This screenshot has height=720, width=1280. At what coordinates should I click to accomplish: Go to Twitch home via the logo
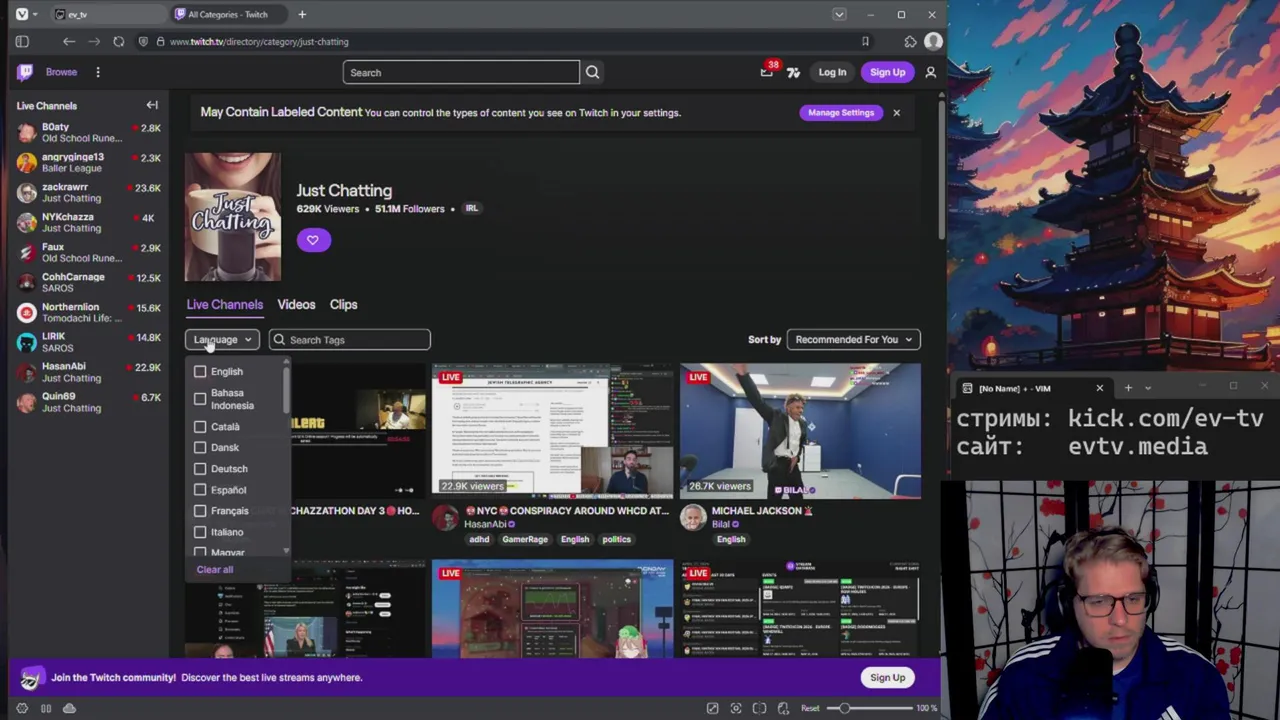25,72
